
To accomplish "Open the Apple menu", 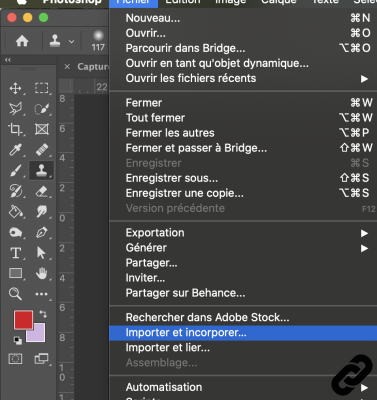I will click(x=22, y=2).
